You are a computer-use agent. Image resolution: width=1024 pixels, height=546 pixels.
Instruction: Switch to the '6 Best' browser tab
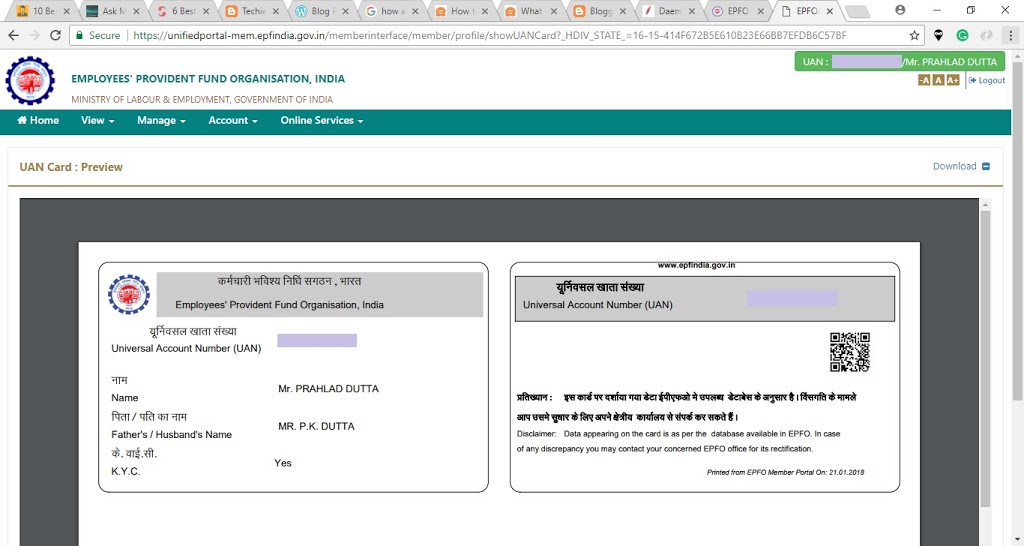(x=180, y=10)
